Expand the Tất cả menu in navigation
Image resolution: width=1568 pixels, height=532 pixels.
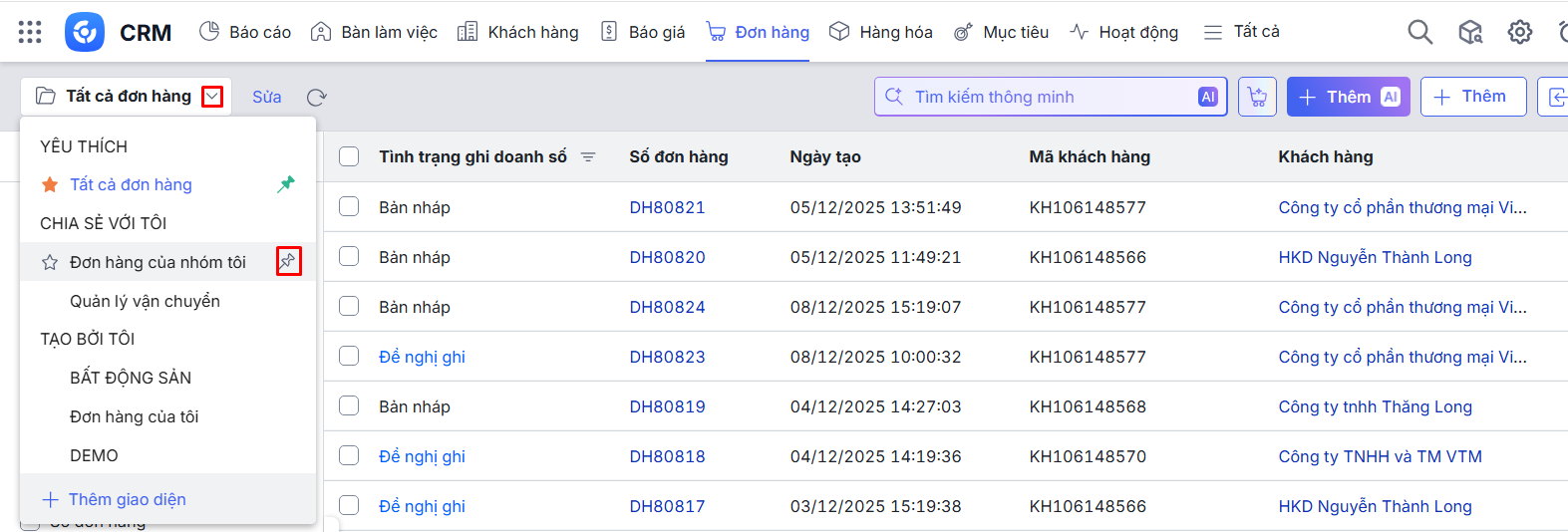tap(1241, 32)
